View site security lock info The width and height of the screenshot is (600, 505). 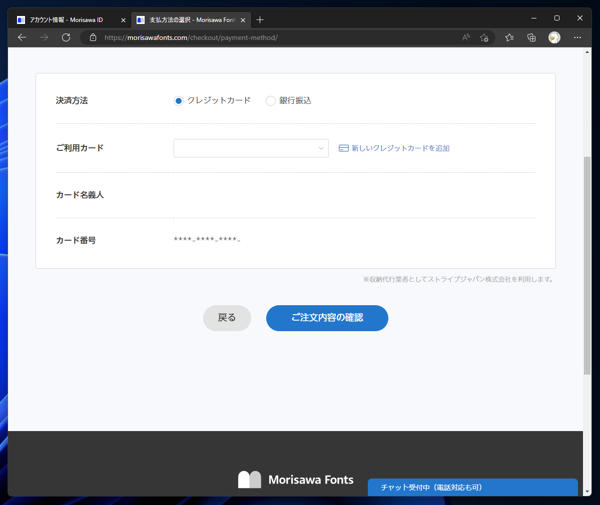[93, 37]
